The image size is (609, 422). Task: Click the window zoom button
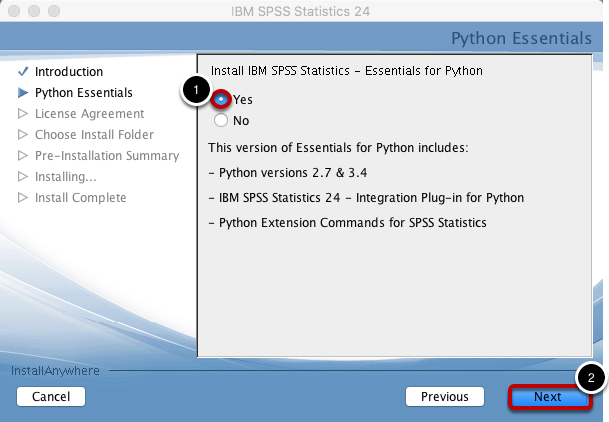pos(54,11)
